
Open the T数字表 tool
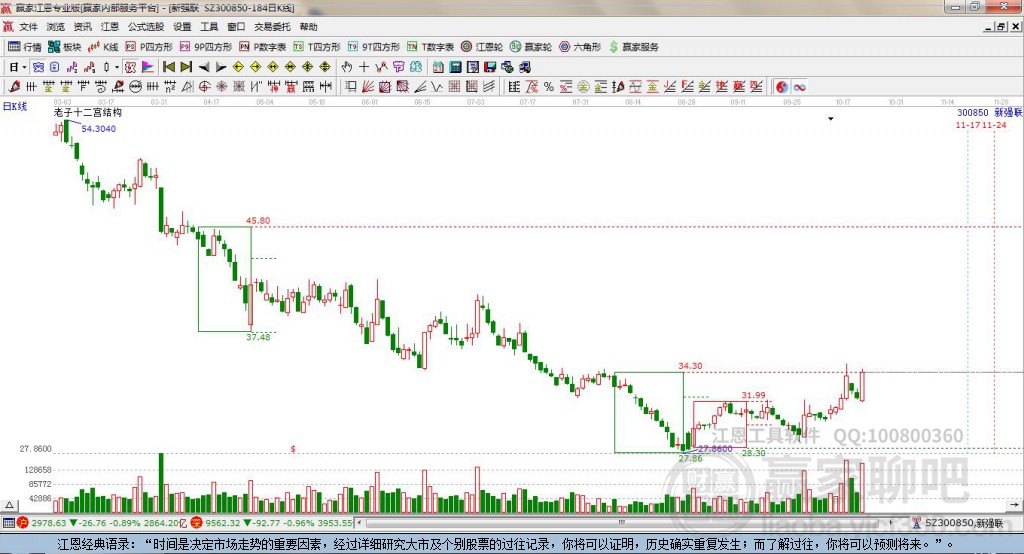pyautogui.click(x=430, y=47)
